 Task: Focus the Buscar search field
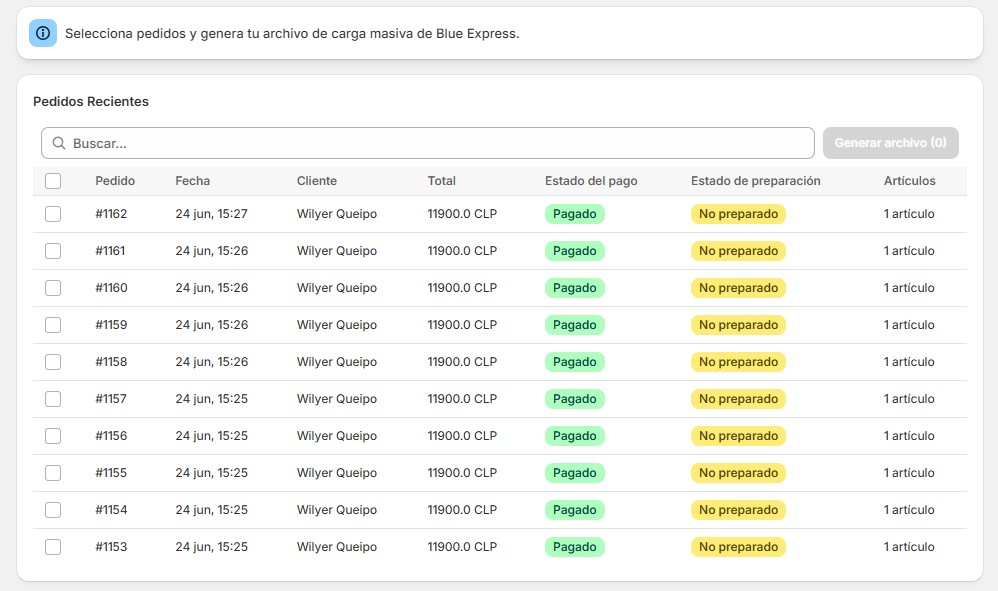[428, 143]
